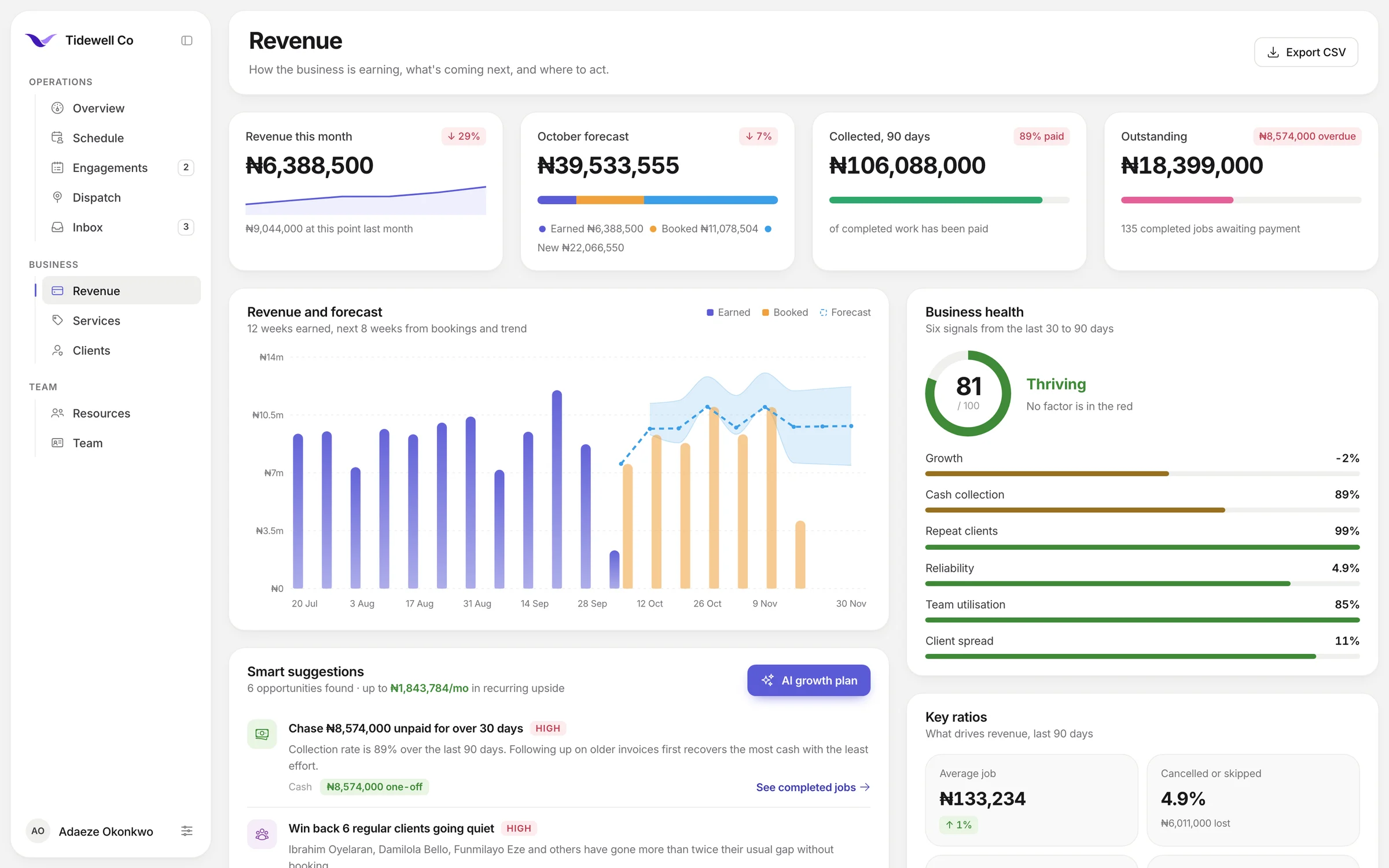Click the Inbox tray icon
The width and height of the screenshot is (1389, 868).
(x=57, y=227)
